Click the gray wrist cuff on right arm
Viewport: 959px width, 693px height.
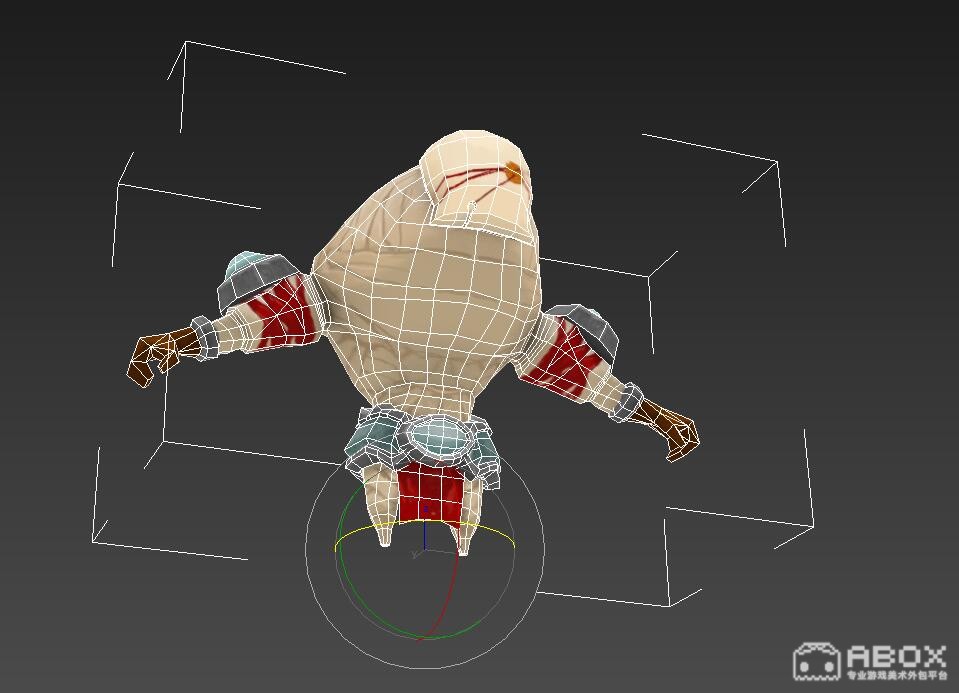628,402
